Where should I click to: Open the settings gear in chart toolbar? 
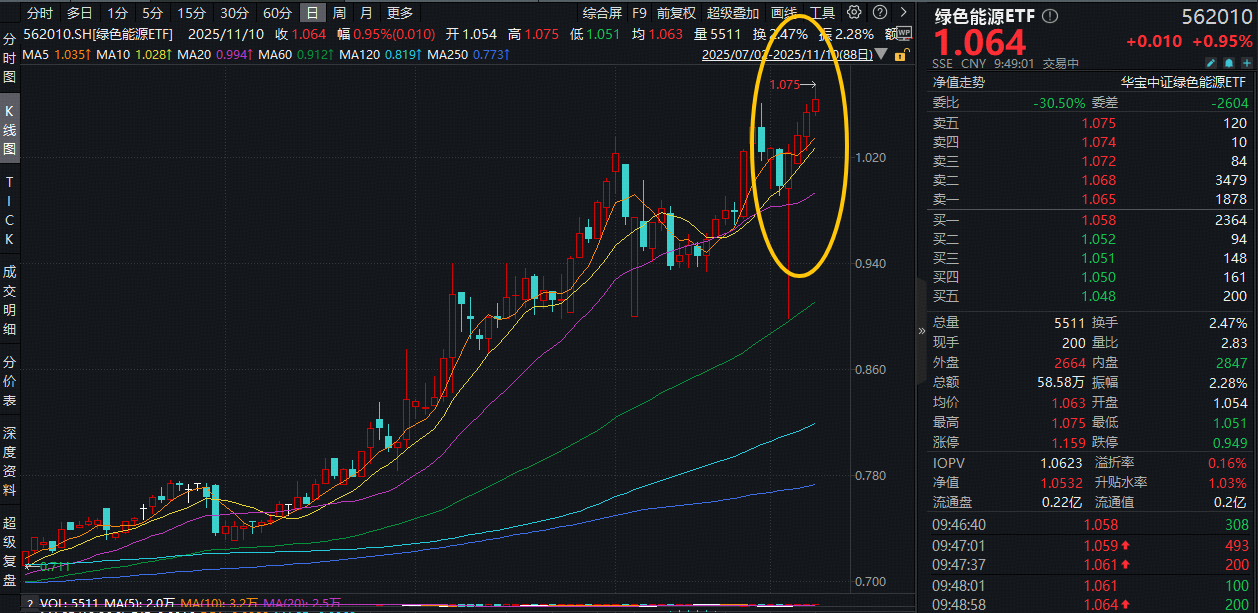tap(854, 13)
